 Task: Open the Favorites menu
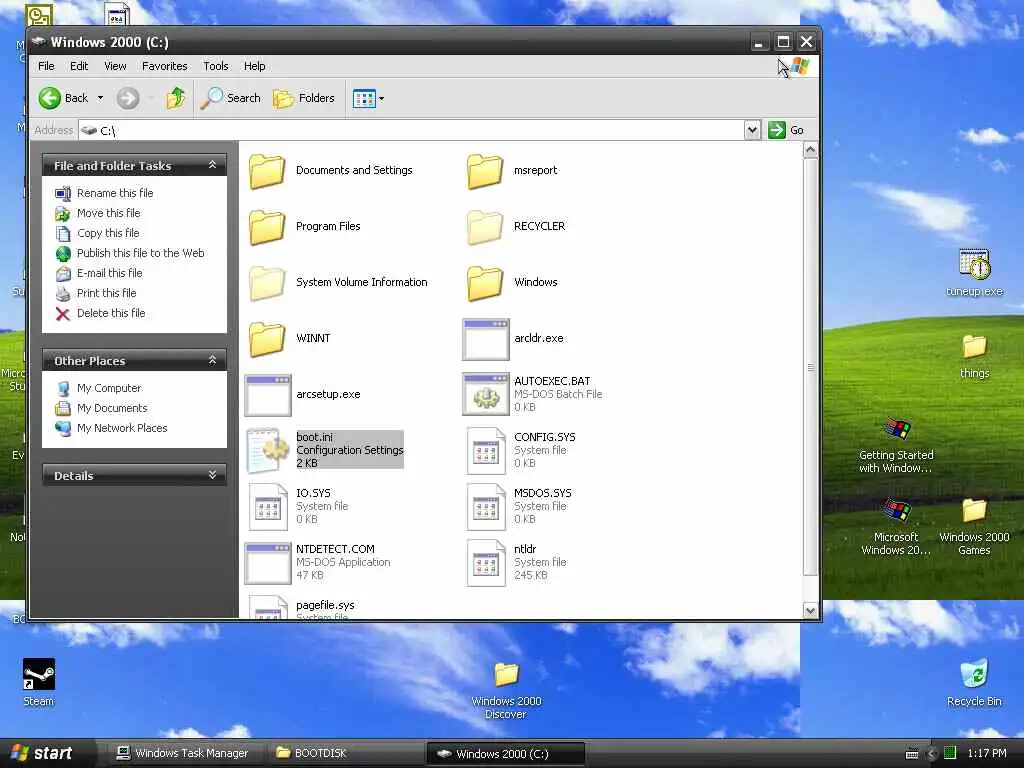tap(165, 66)
